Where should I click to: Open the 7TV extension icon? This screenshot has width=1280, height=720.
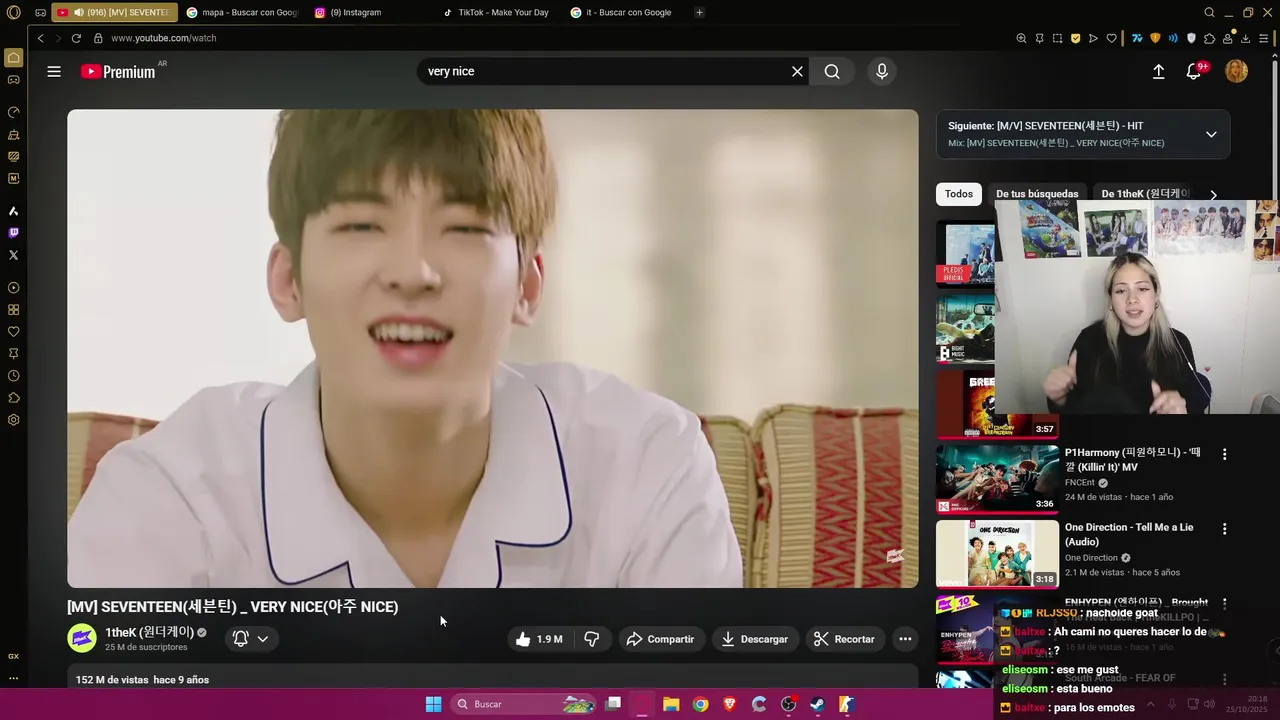[x=1137, y=38]
